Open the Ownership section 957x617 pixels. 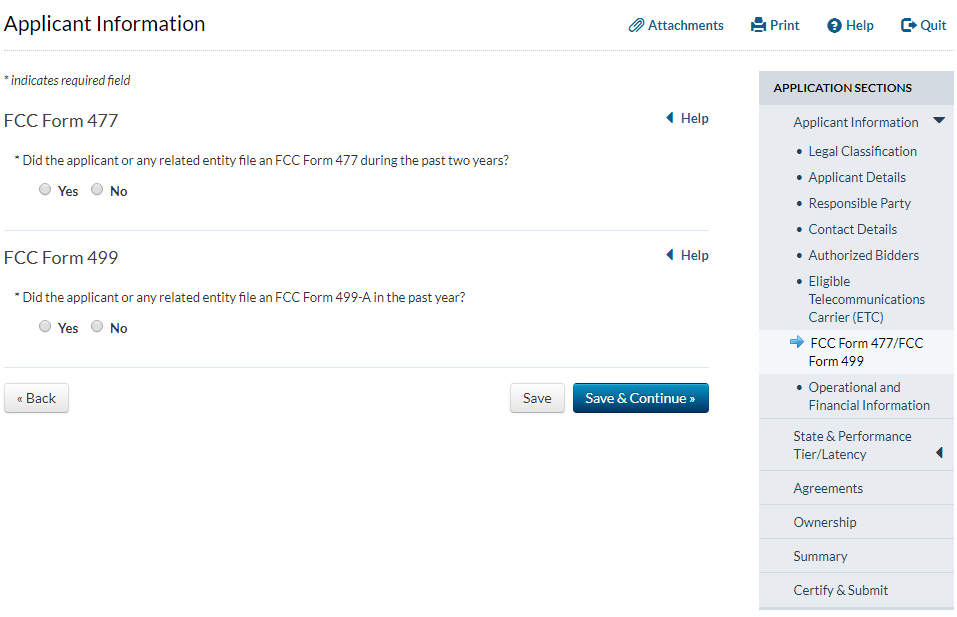(825, 522)
